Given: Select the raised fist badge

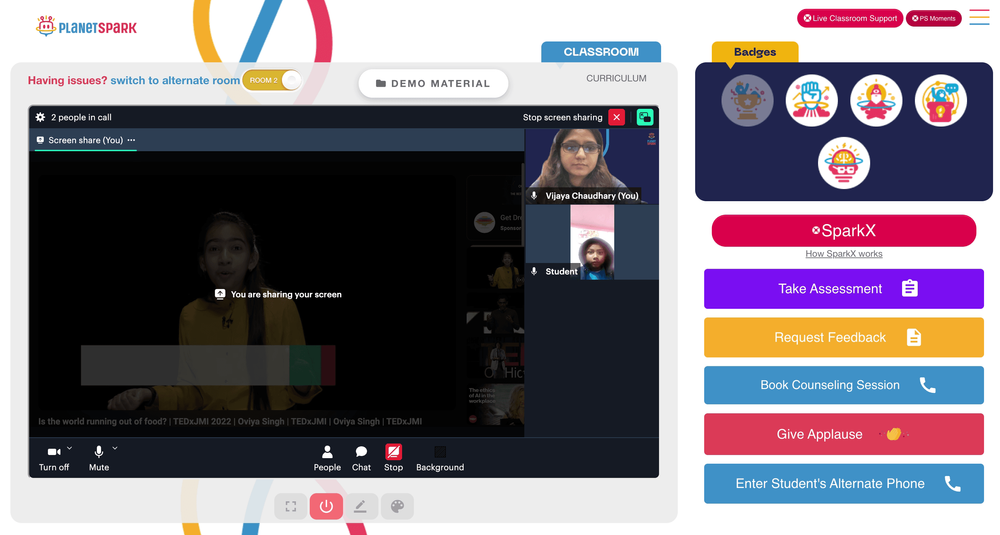Looking at the screenshot, I should [x=811, y=100].
